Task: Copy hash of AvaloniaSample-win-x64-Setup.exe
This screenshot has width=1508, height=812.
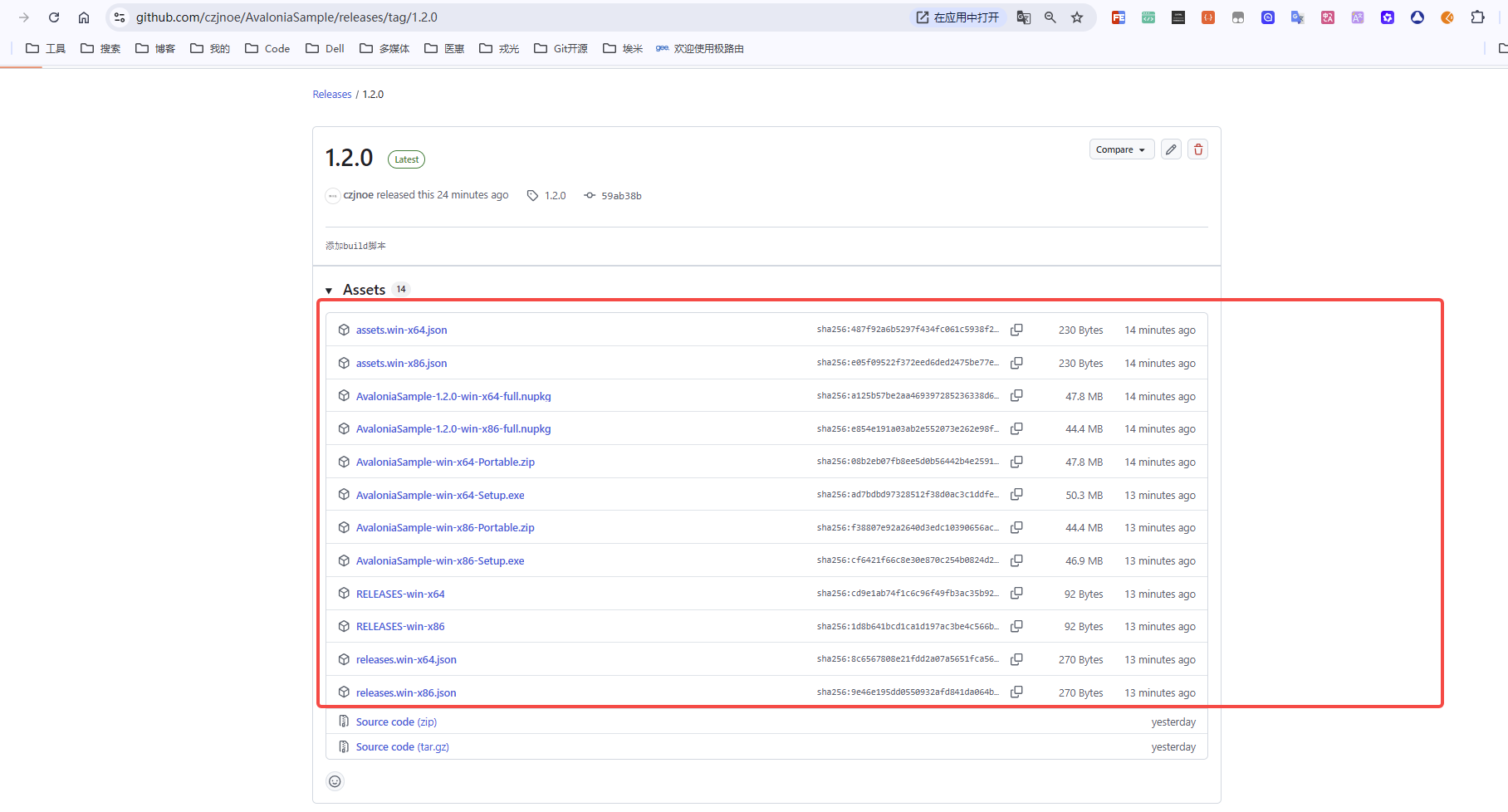Action: pyautogui.click(x=1016, y=495)
